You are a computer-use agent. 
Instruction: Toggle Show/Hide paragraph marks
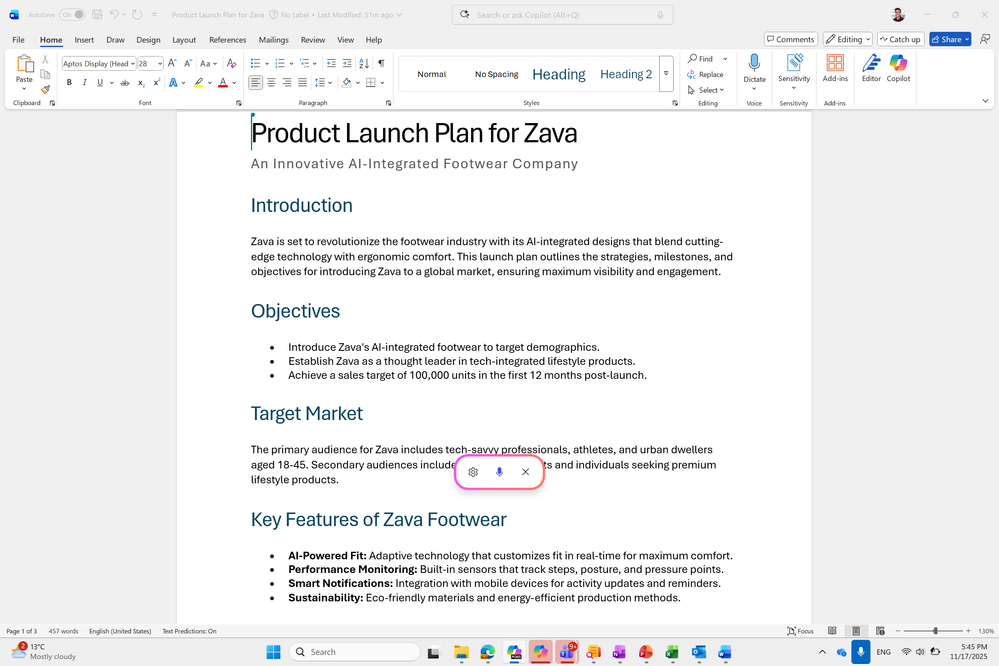click(381, 63)
